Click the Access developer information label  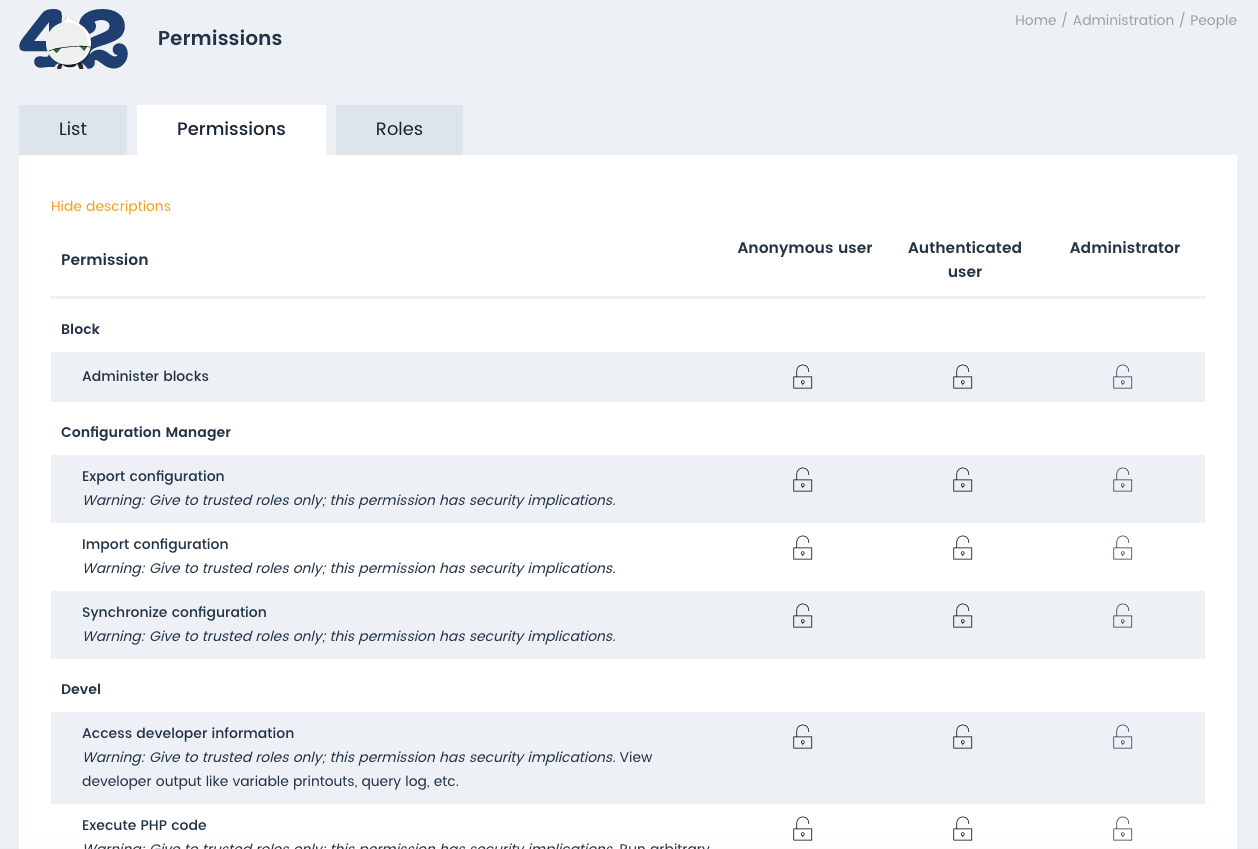tap(188, 733)
